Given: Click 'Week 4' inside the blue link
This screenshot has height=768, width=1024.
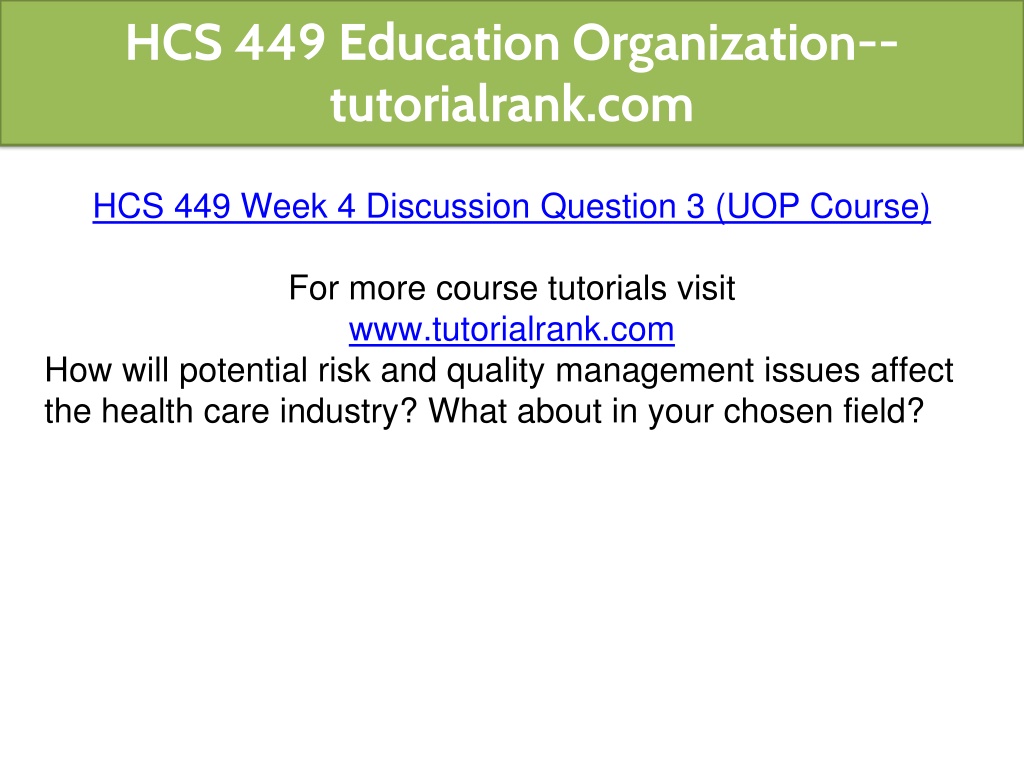Looking at the screenshot, I should click(298, 206).
